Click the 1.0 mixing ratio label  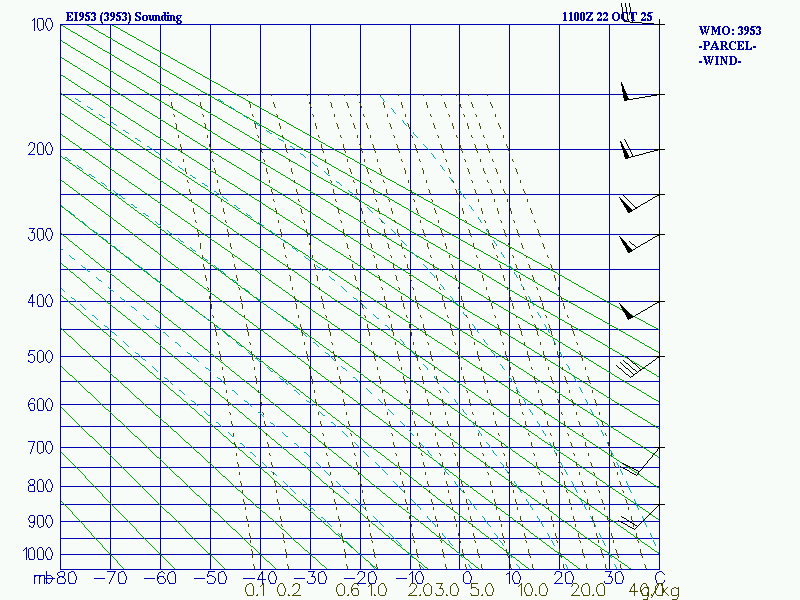(378, 590)
